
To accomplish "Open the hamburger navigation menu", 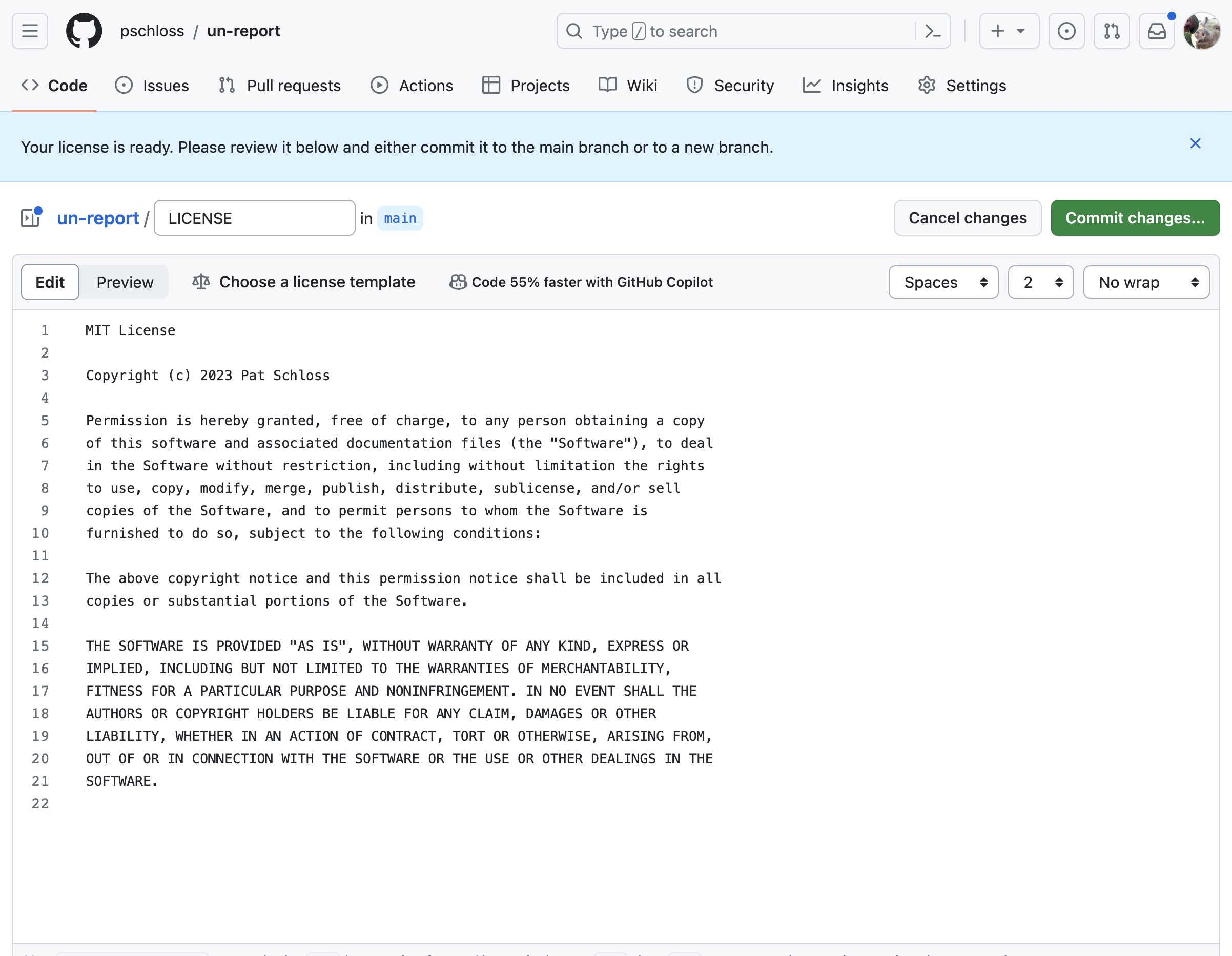I will 30,31.
